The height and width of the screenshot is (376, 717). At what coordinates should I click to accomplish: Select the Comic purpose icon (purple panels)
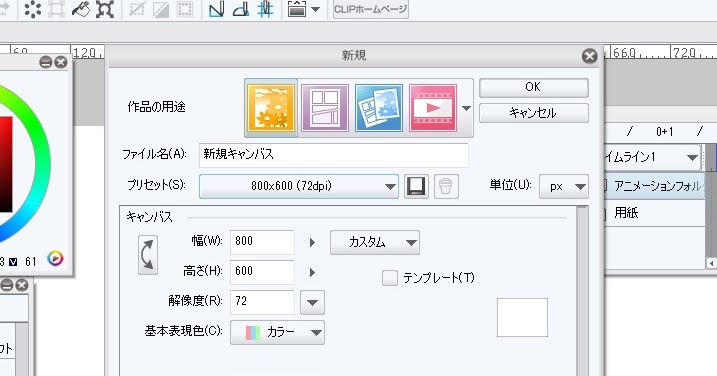tap(325, 108)
